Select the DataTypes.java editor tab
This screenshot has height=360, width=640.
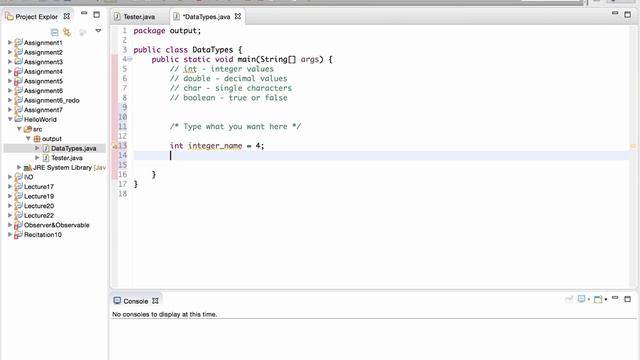(x=207, y=17)
